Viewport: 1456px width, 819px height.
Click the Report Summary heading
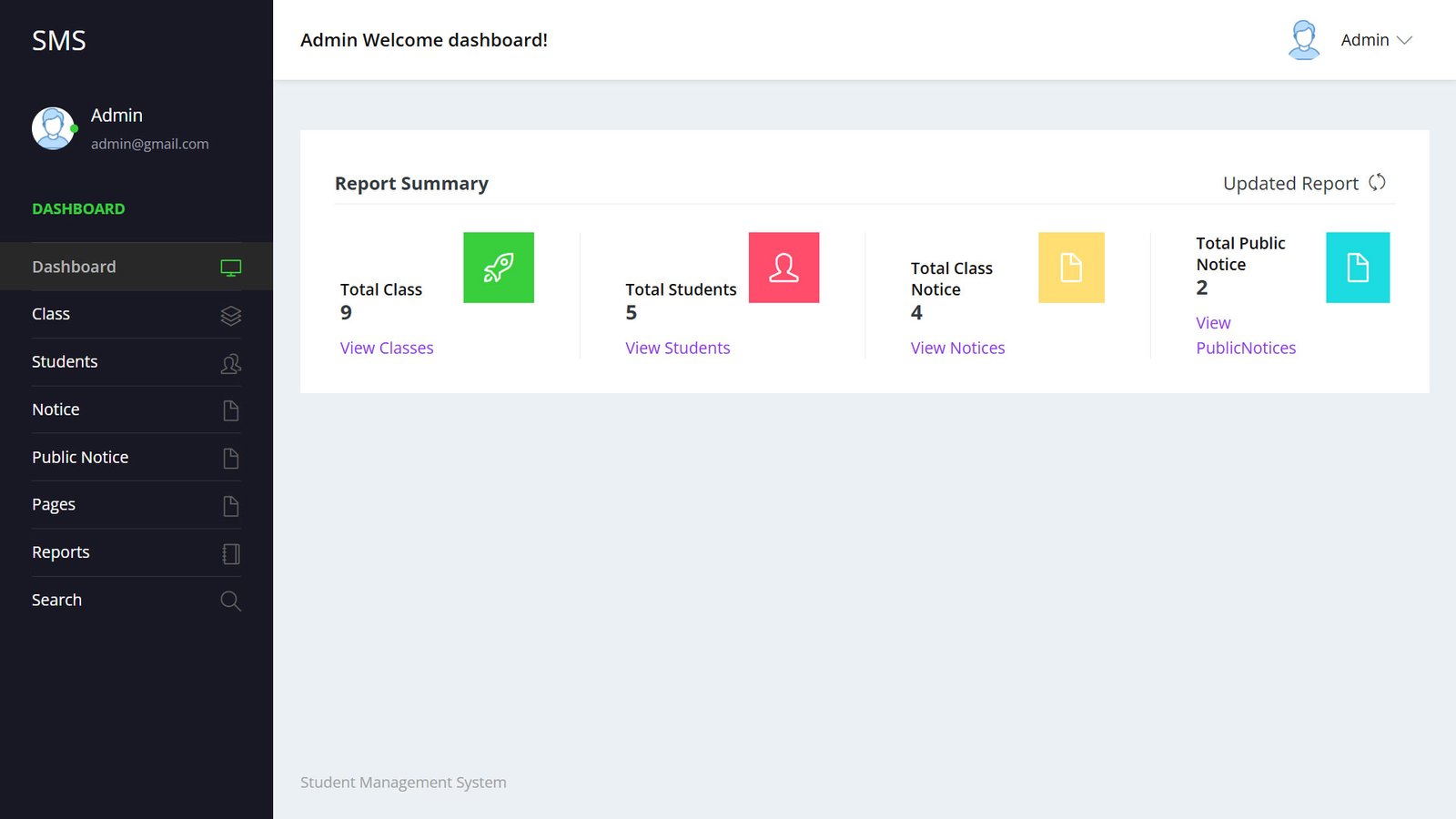(411, 183)
